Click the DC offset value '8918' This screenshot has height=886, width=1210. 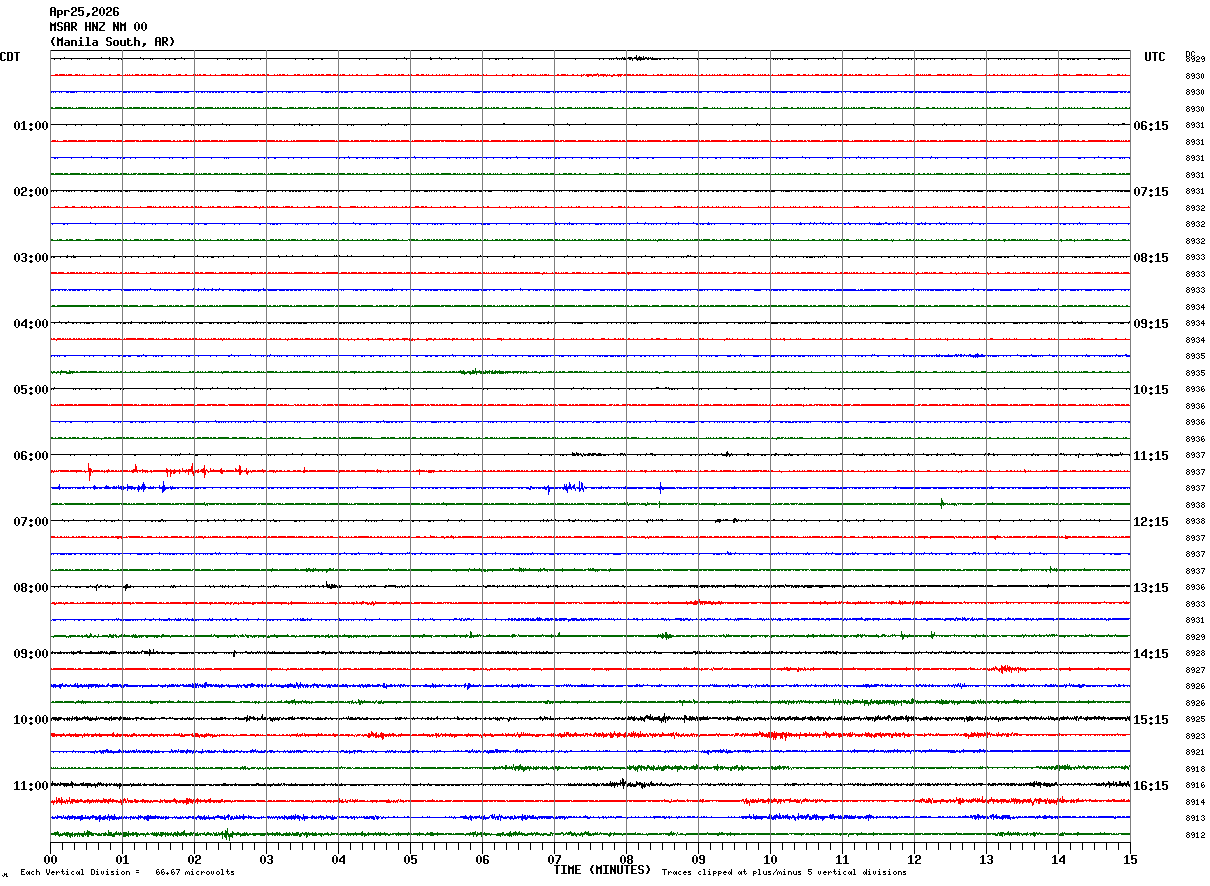tap(1195, 769)
